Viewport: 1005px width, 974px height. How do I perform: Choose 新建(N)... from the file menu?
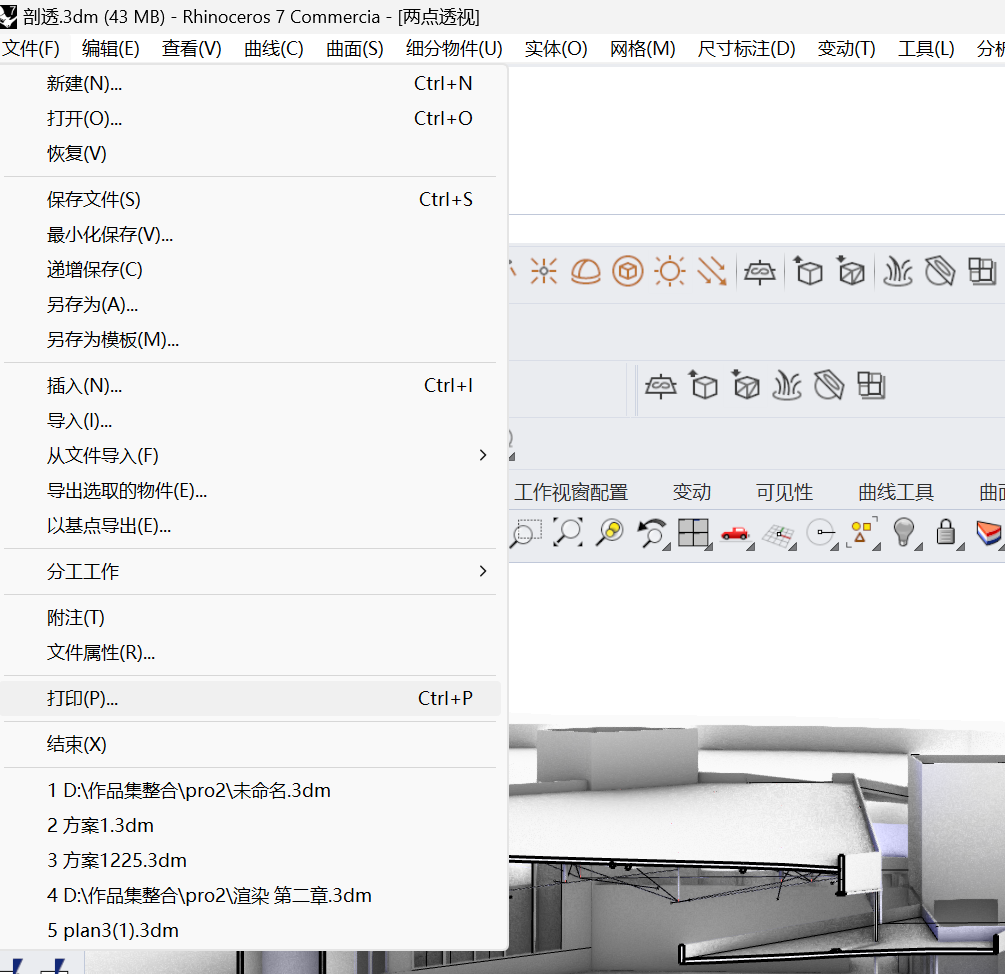click(250, 84)
